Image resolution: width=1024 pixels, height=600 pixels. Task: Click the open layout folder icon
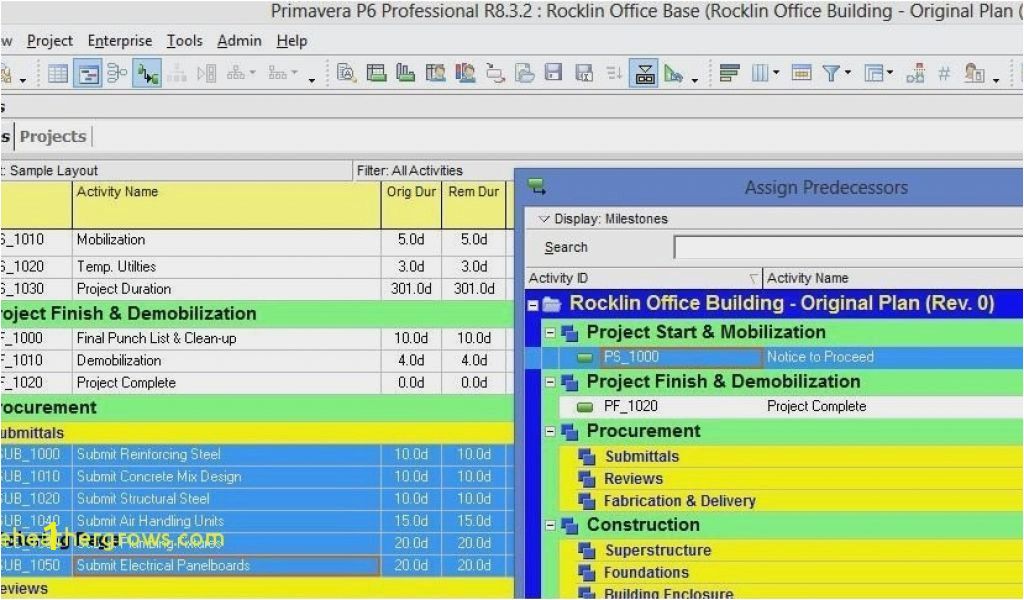(x=524, y=73)
